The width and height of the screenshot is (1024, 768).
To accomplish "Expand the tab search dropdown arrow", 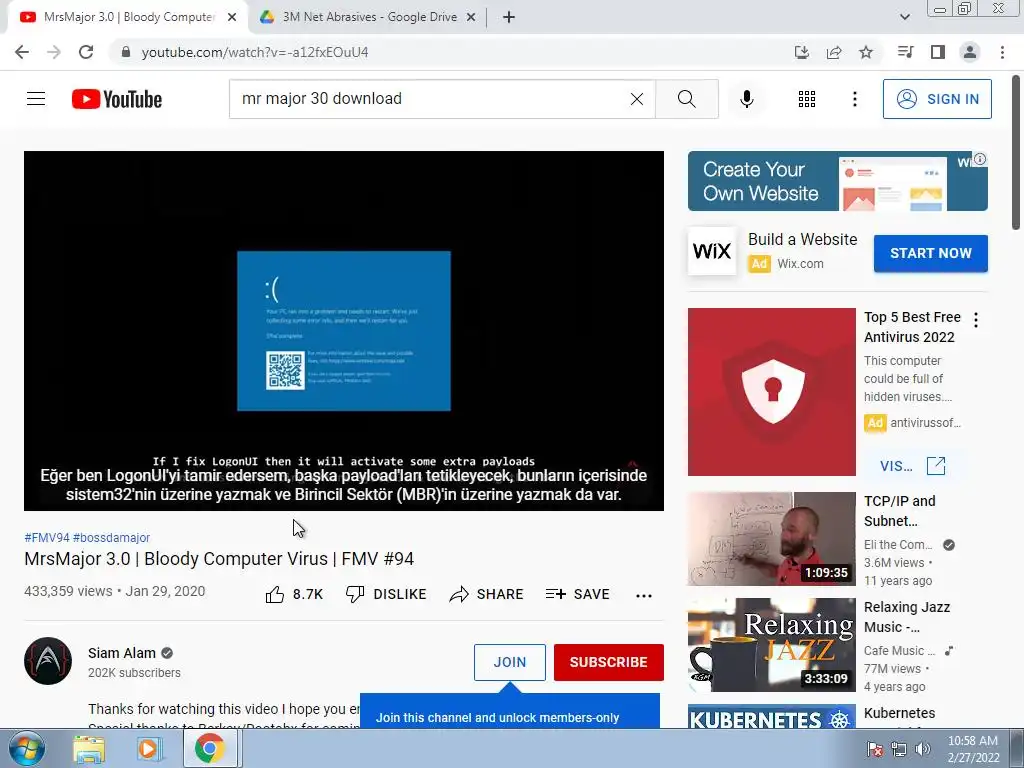I will click(x=904, y=17).
